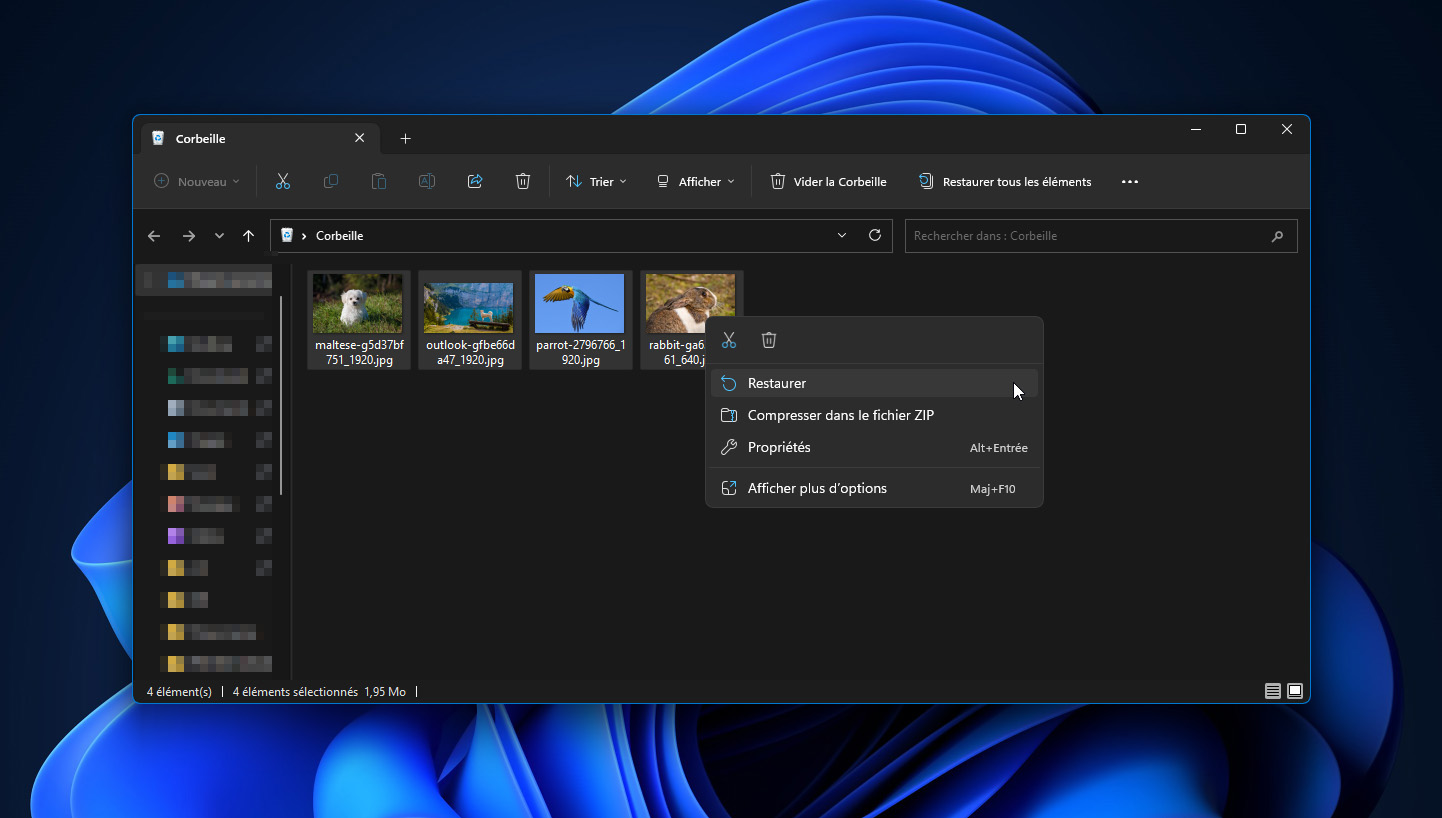
Task: Switch to large thumbnails view in the status bar
Action: point(1295,691)
